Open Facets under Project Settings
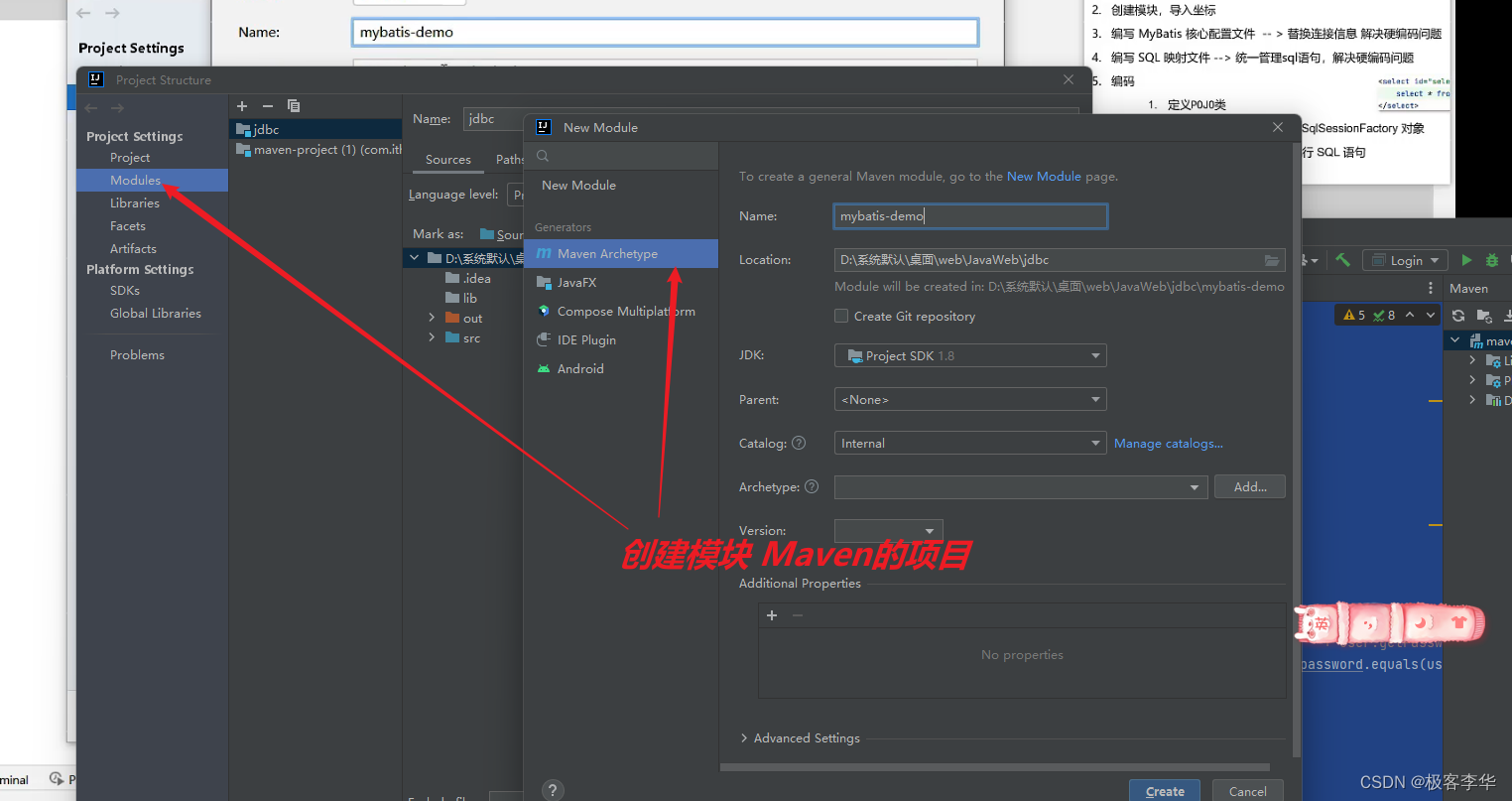 128,225
